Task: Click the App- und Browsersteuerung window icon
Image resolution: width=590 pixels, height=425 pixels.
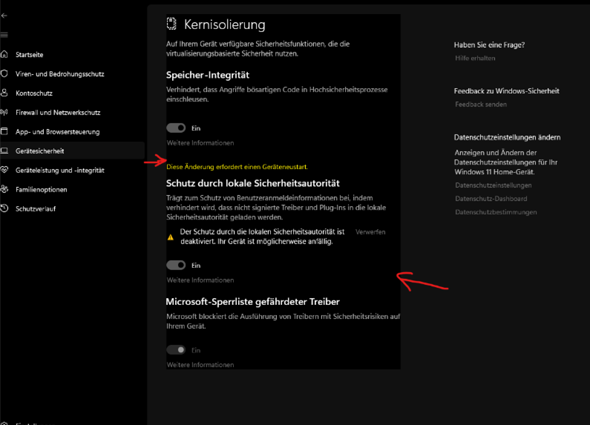Action: coord(4,131)
